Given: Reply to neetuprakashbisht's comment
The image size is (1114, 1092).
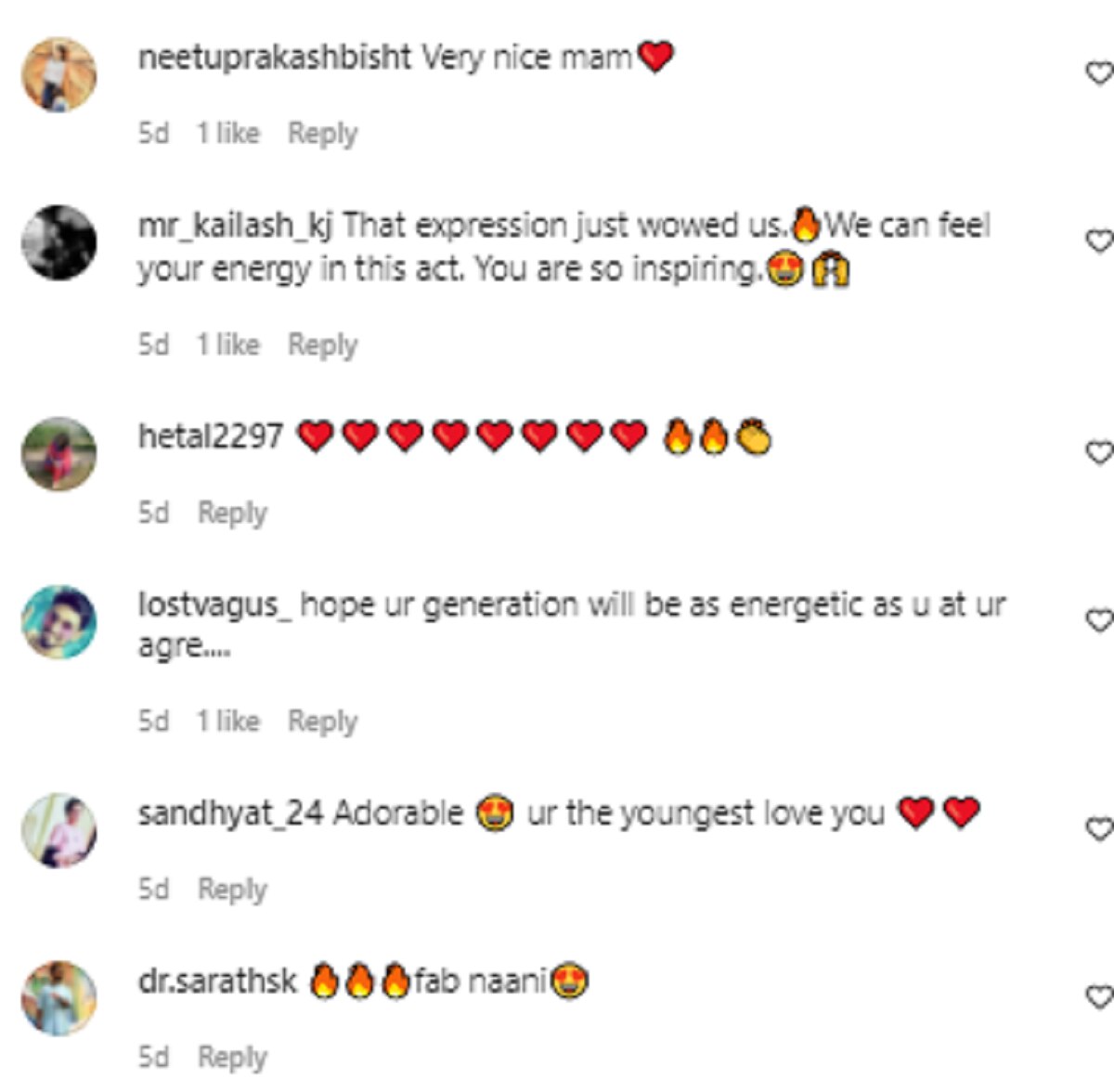Looking at the screenshot, I should point(322,134).
